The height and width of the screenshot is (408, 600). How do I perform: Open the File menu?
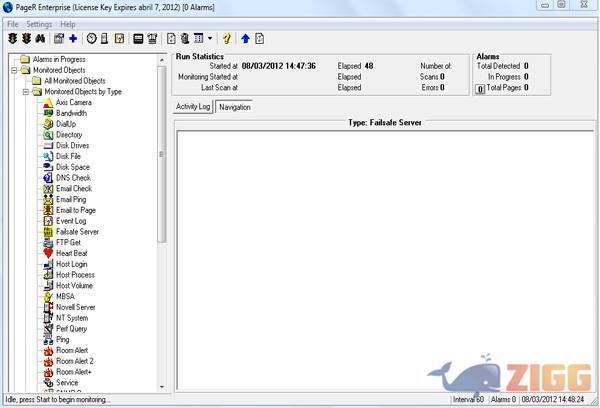(13, 24)
